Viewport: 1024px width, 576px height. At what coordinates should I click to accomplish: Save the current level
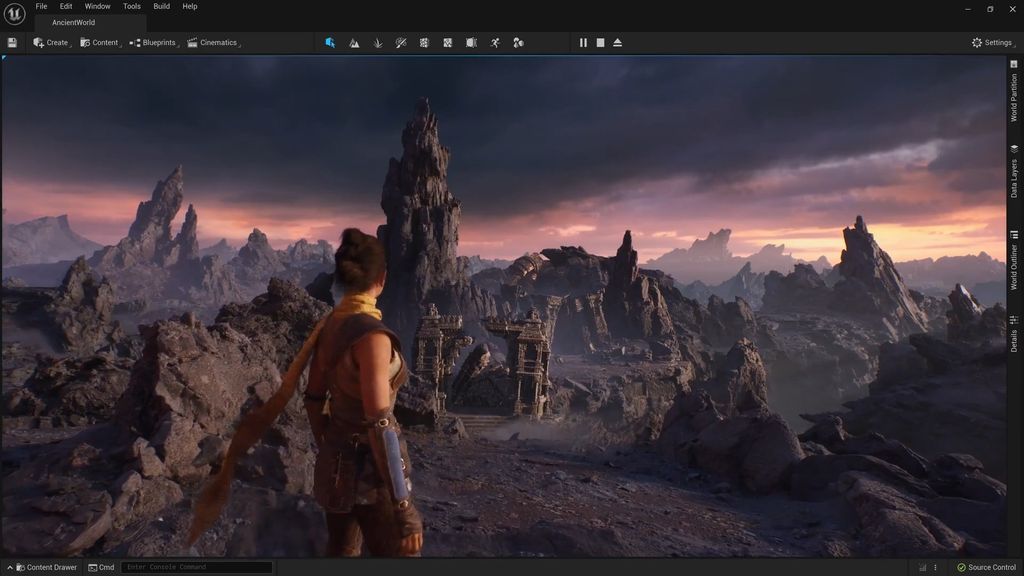12,42
